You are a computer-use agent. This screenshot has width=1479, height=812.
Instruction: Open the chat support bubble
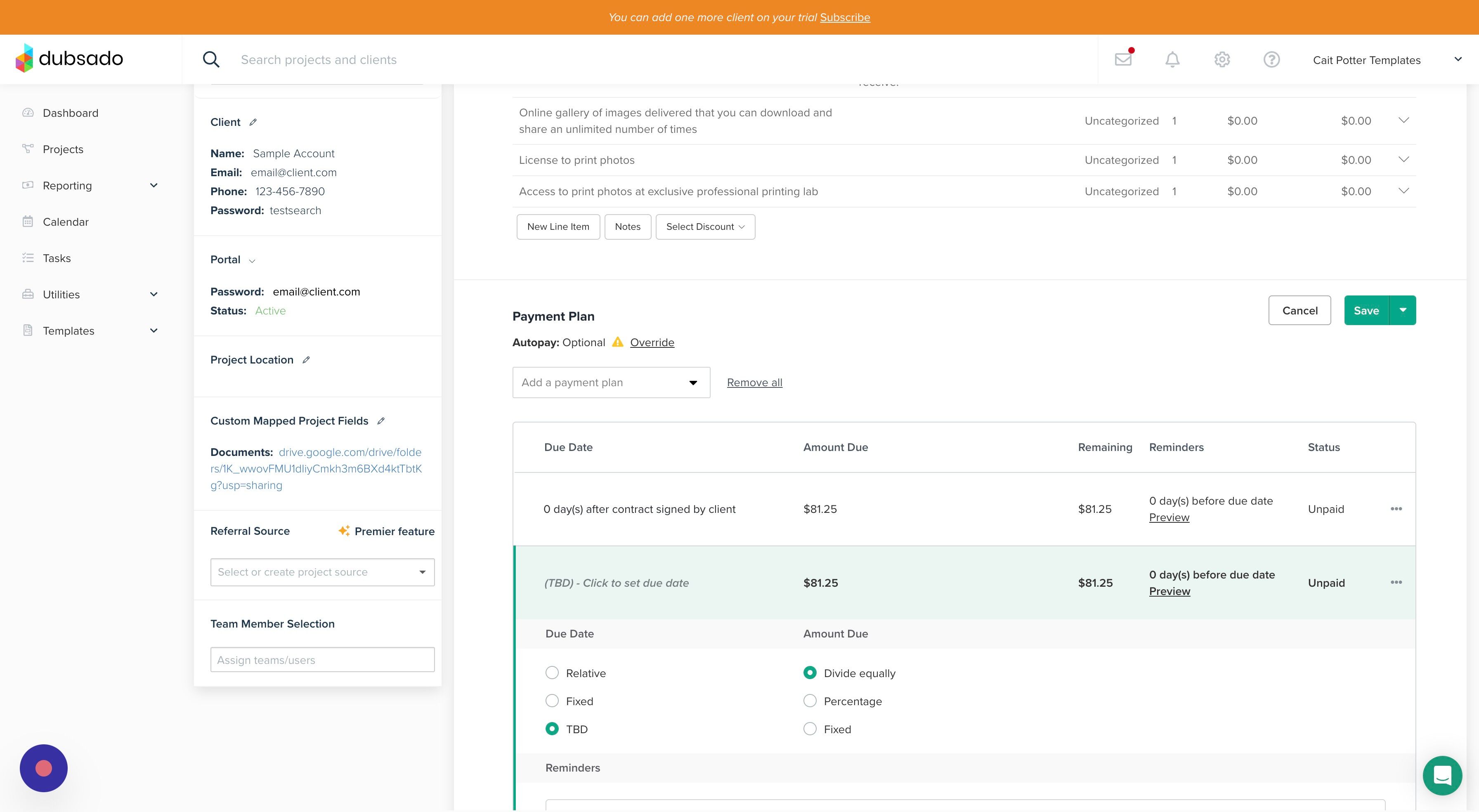click(x=1442, y=775)
